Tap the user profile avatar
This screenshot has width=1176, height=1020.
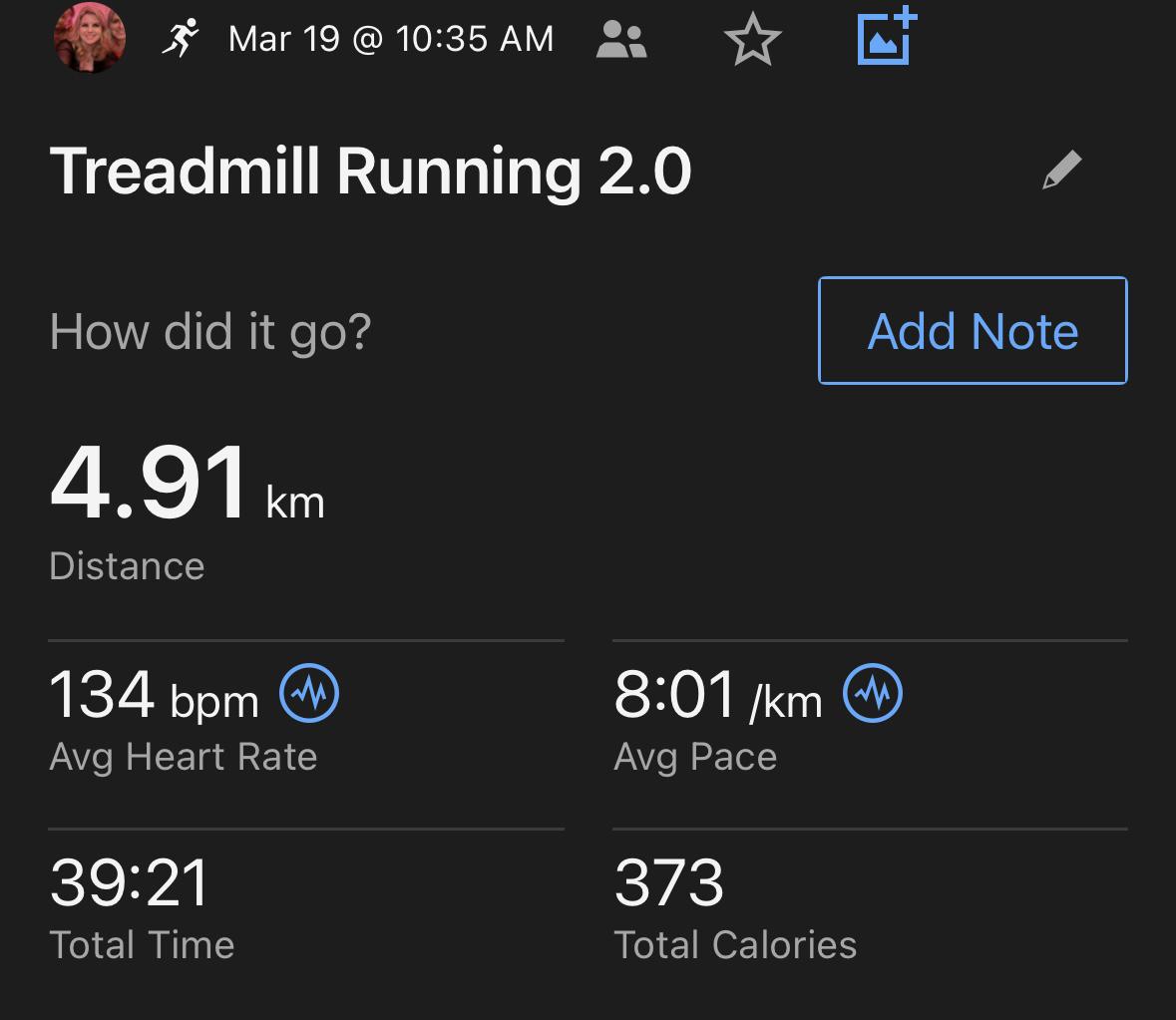tap(90, 38)
